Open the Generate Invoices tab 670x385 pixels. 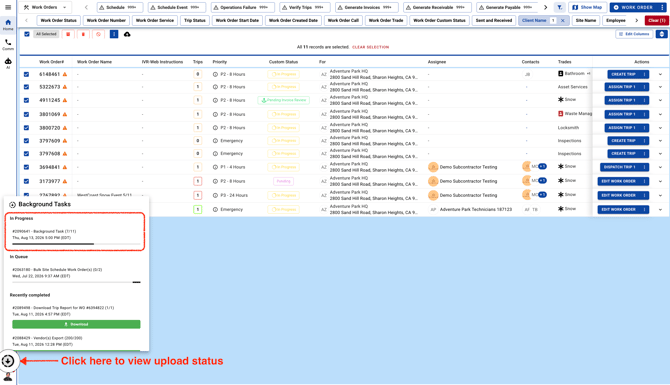click(x=367, y=7)
